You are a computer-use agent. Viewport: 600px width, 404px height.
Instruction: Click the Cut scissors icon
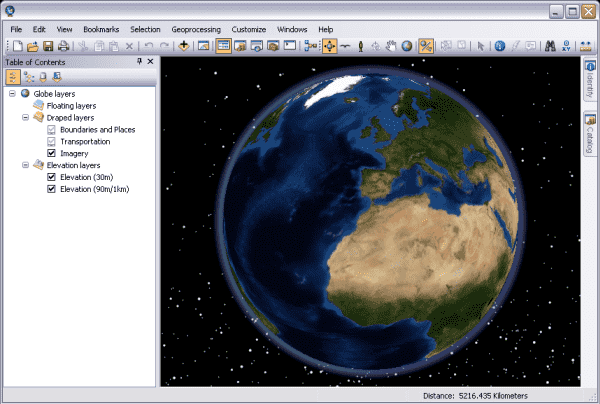(83, 46)
